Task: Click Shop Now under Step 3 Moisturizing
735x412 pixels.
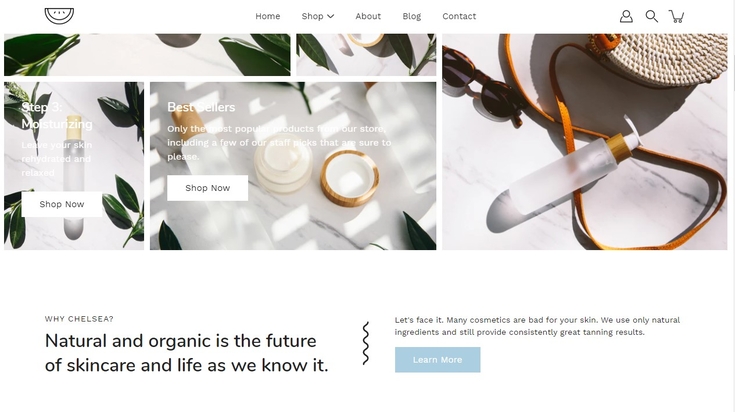Action: [x=62, y=204]
